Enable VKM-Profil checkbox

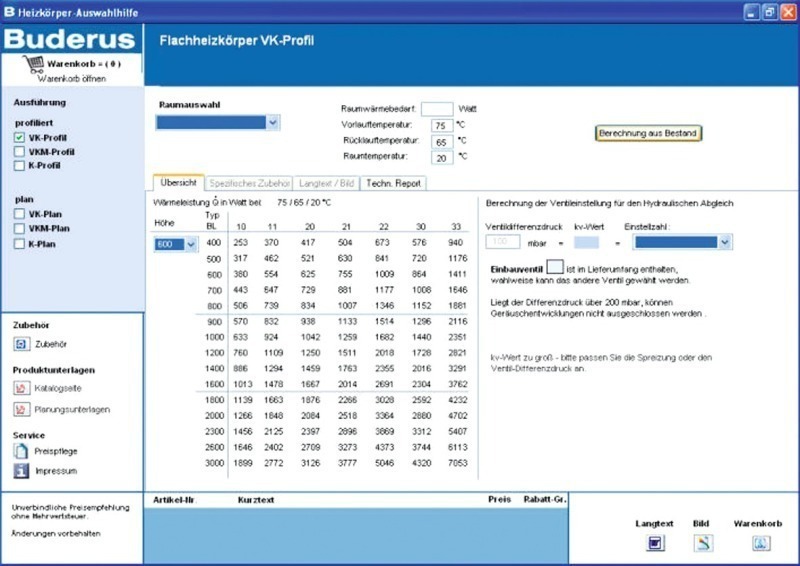click(19, 152)
